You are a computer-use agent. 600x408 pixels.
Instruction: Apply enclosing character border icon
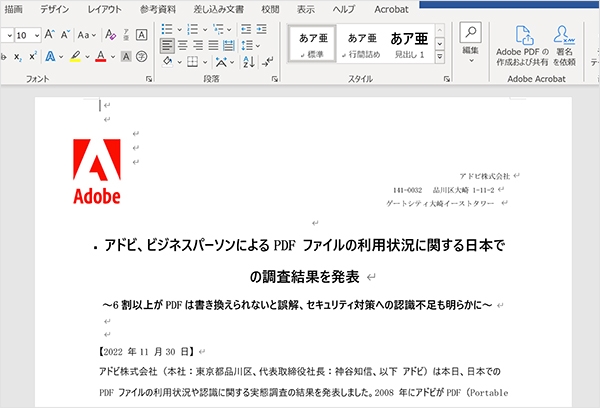pos(142,35)
